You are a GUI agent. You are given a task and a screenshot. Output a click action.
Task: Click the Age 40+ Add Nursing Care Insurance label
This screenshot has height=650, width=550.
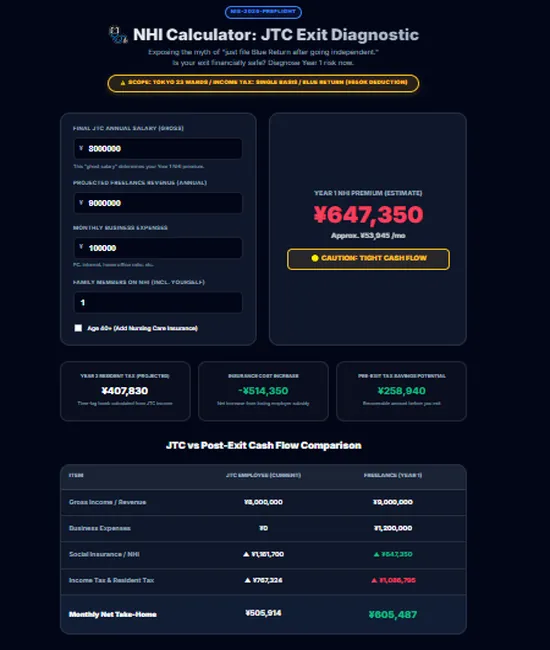142,328
